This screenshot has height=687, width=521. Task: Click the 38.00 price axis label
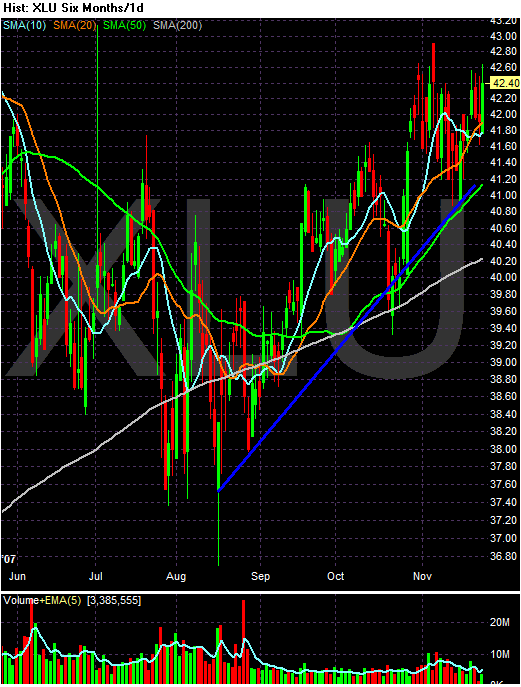tap(503, 449)
